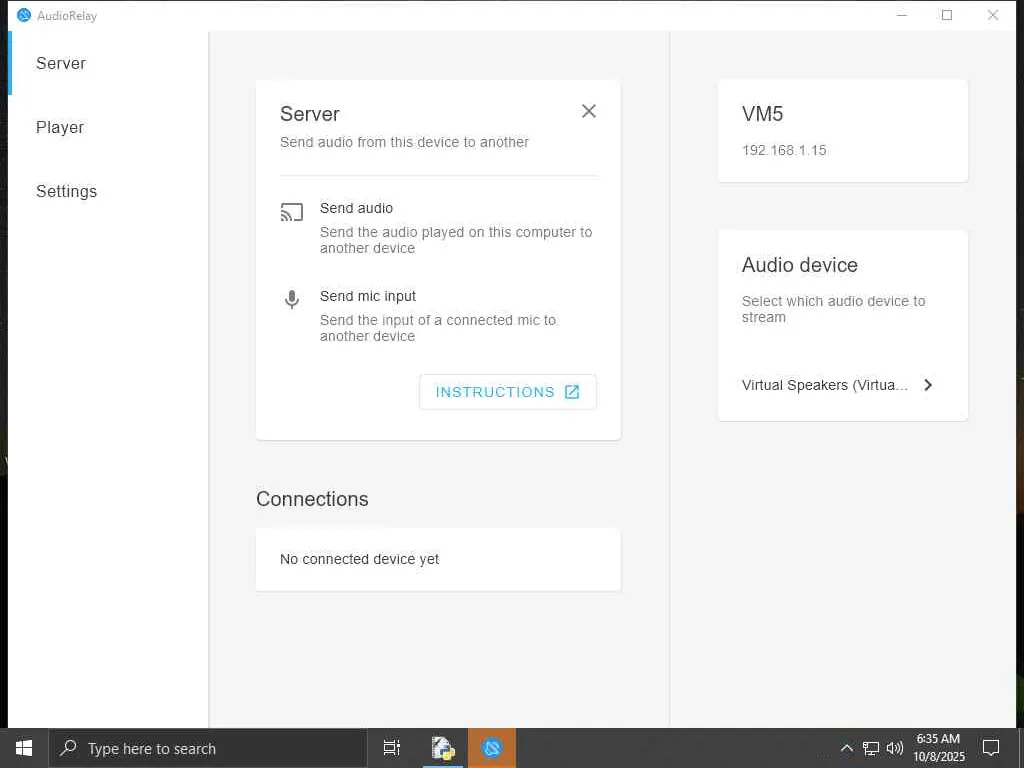Click the AudioRelay logo in title bar
The width and height of the screenshot is (1024, 768).
tap(24, 15)
